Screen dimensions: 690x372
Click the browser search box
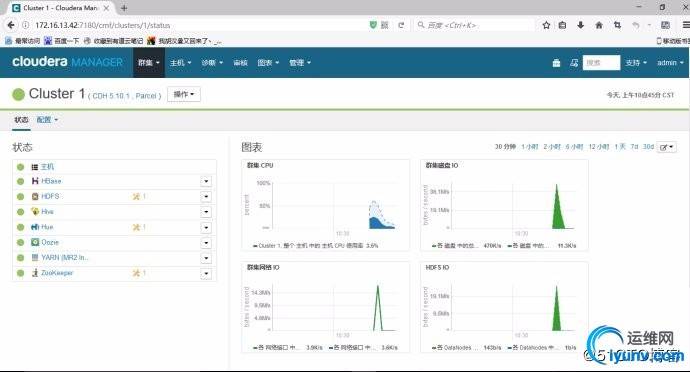[x=475, y=25]
